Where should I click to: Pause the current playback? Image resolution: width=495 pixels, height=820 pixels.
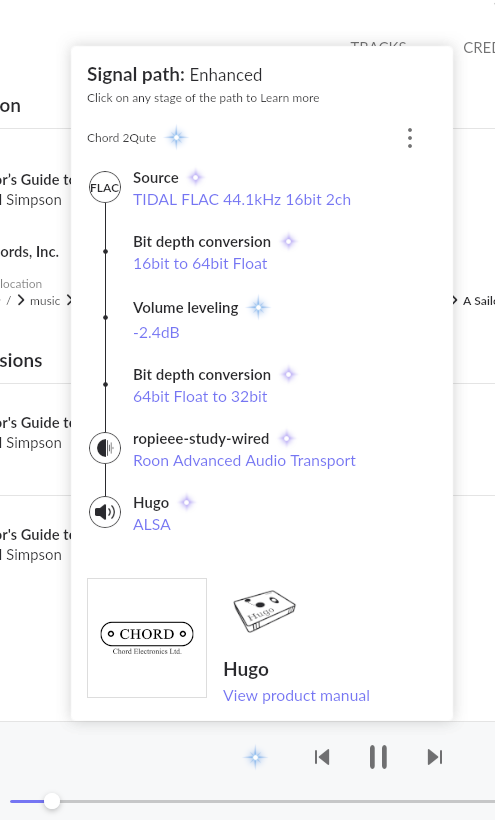pyautogui.click(x=378, y=757)
